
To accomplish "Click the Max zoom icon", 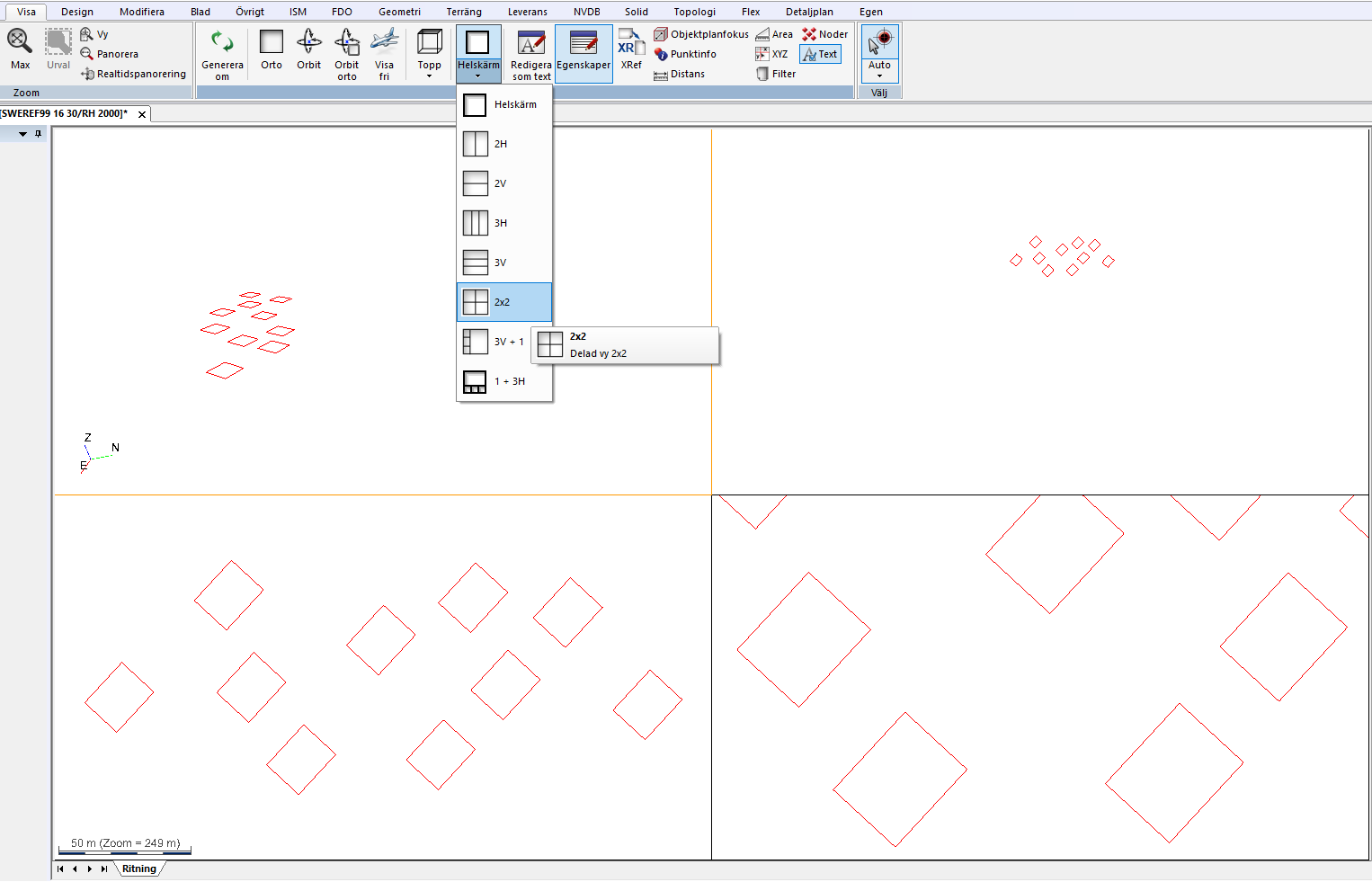I will [x=20, y=41].
